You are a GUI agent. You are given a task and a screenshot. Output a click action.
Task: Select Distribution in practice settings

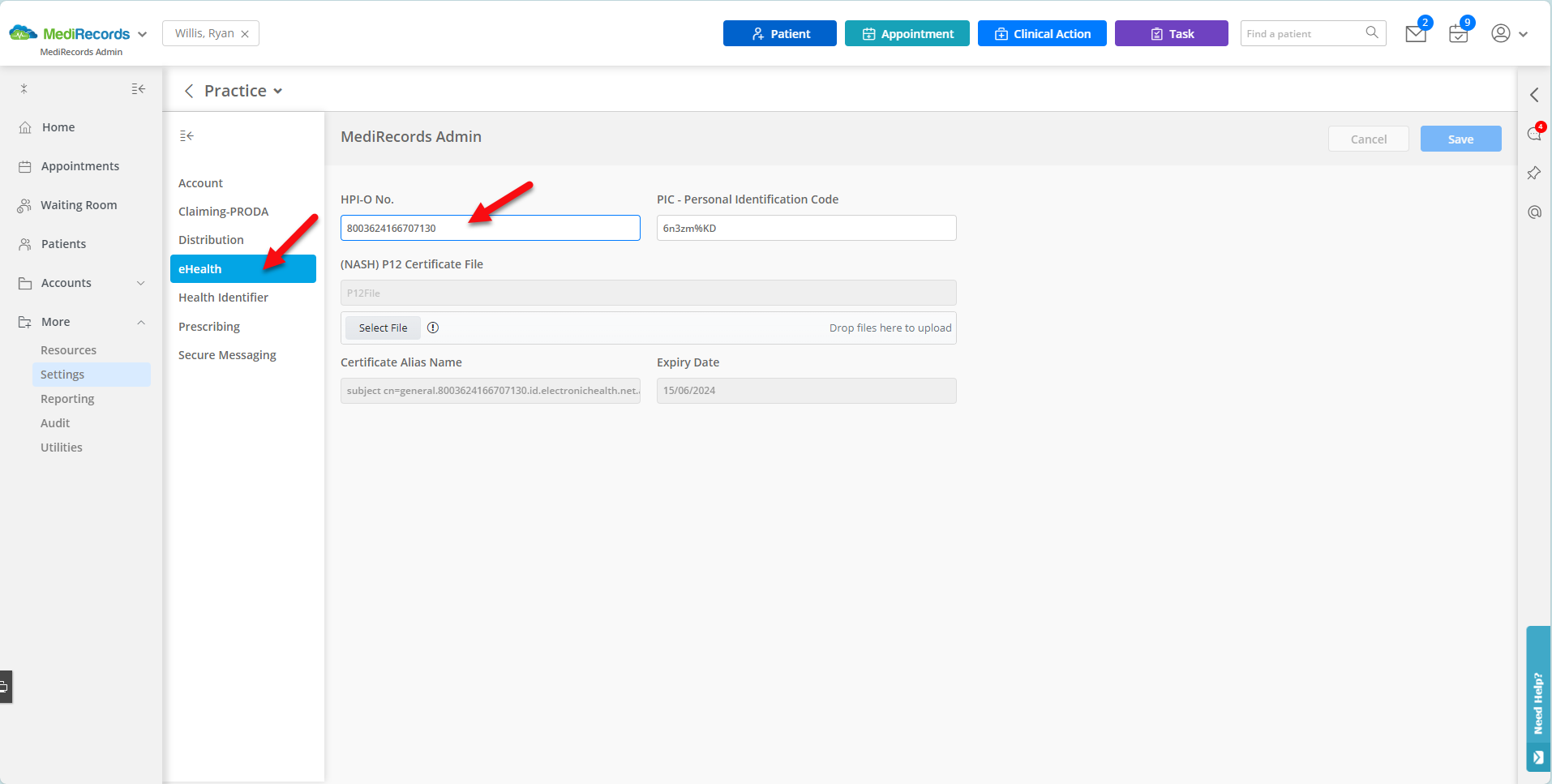pos(211,240)
